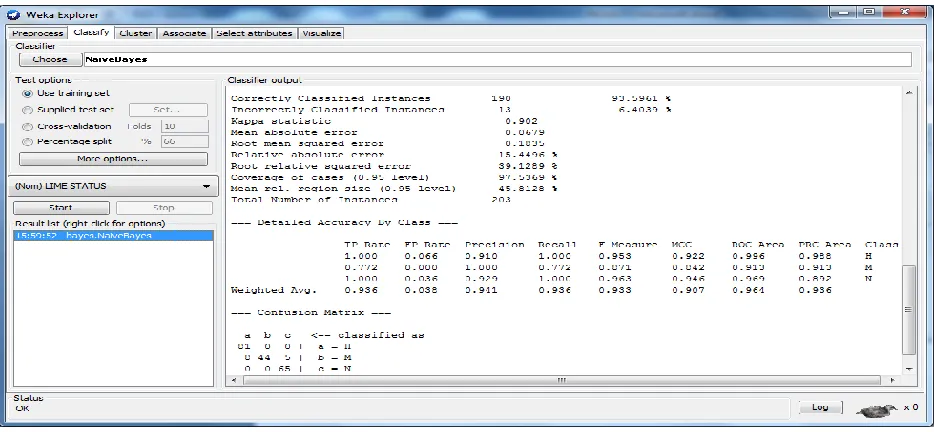Click the scroll right arrow of output
934x432 pixels.
tap(892, 380)
